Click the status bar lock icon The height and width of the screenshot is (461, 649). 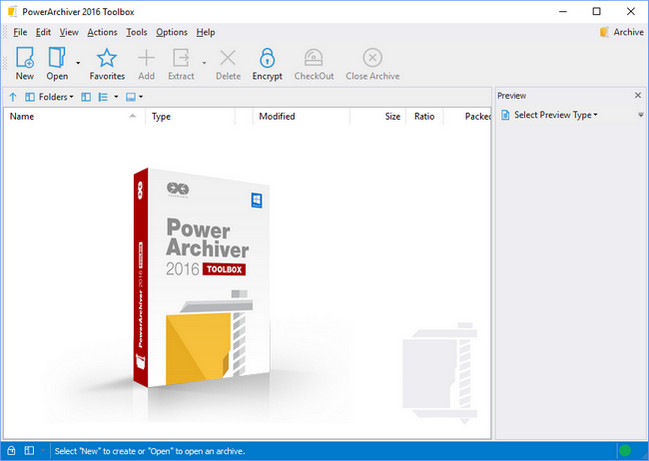pos(12,450)
